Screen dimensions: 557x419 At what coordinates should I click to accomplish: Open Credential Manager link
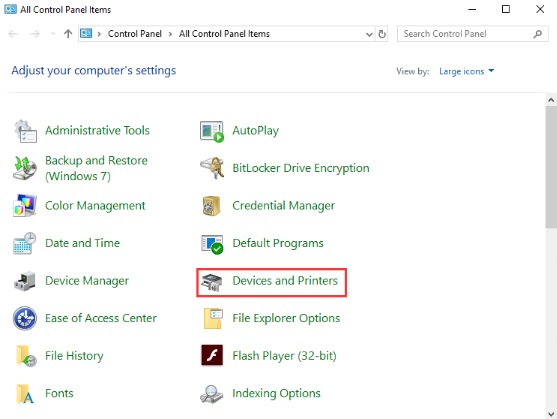pos(283,206)
